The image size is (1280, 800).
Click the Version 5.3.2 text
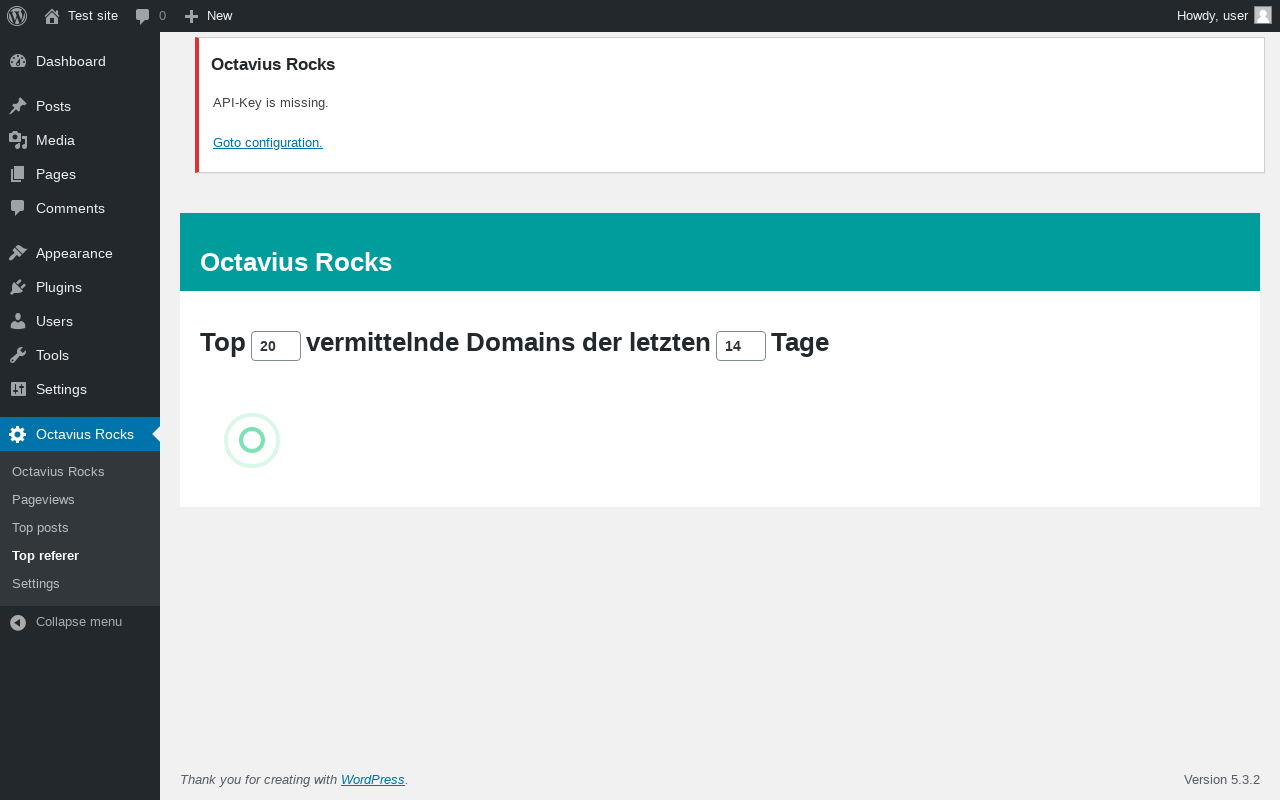click(1222, 780)
